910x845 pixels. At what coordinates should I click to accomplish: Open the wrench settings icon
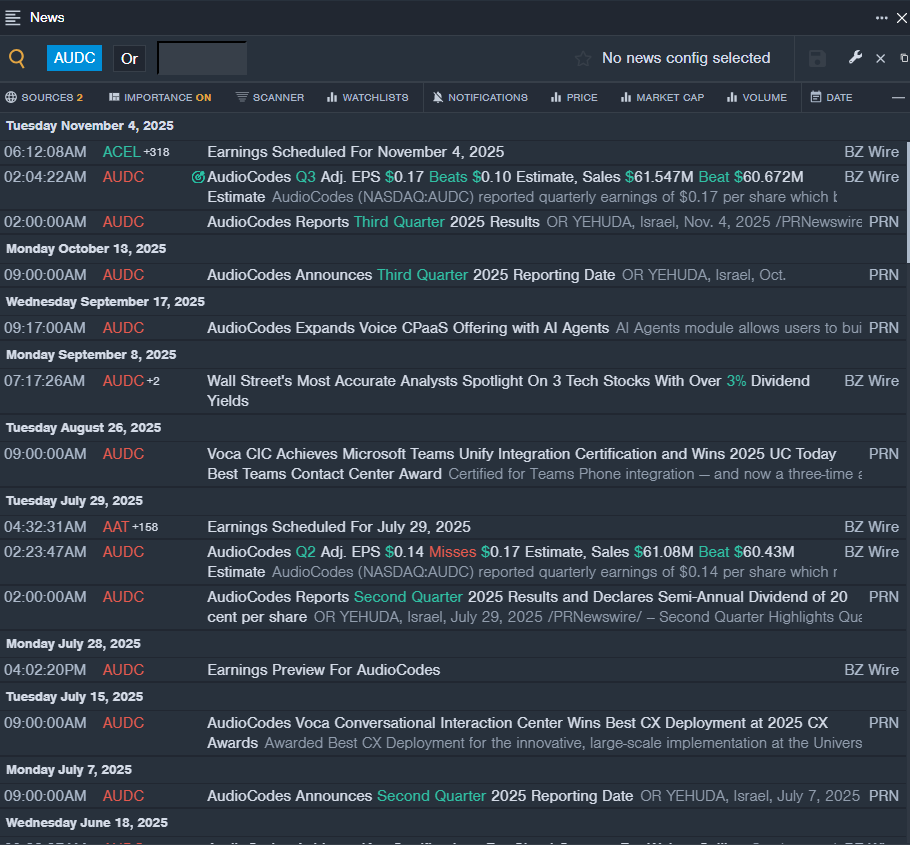[855, 58]
